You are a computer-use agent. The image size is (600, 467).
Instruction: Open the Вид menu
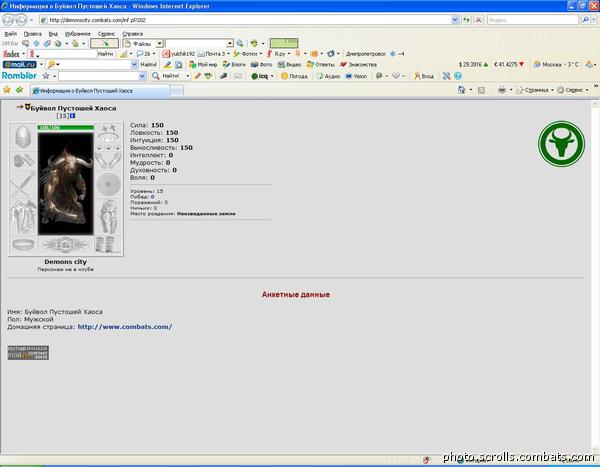53,34
